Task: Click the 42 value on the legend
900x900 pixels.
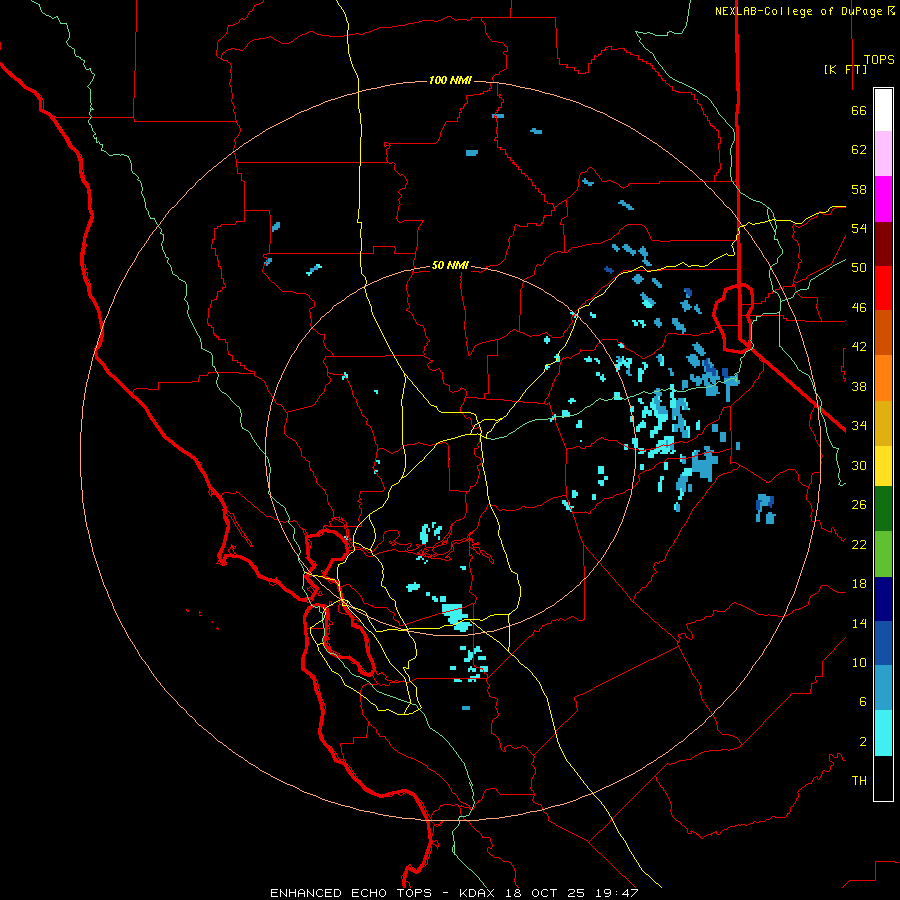Action: (x=859, y=347)
